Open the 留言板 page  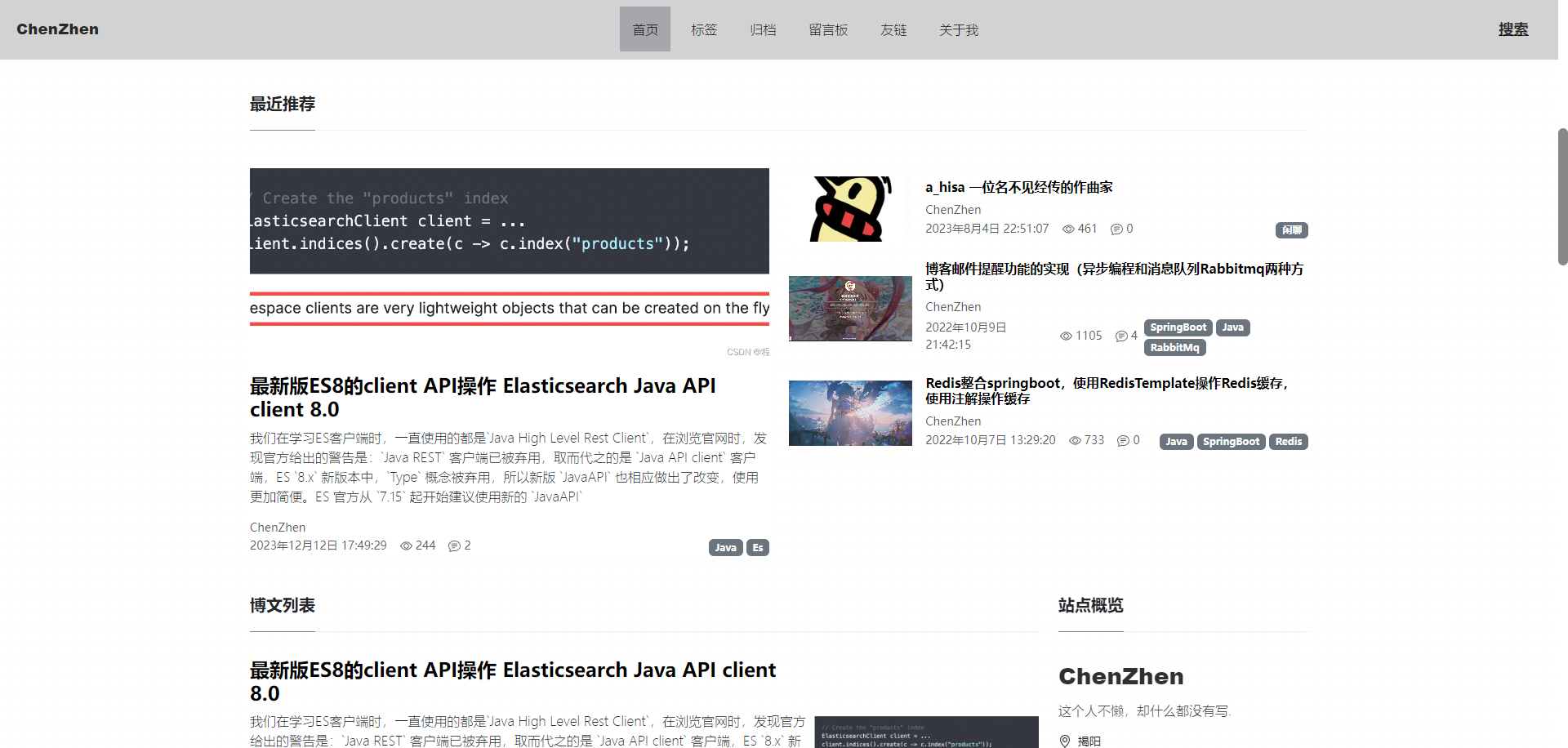[x=828, y=29]
